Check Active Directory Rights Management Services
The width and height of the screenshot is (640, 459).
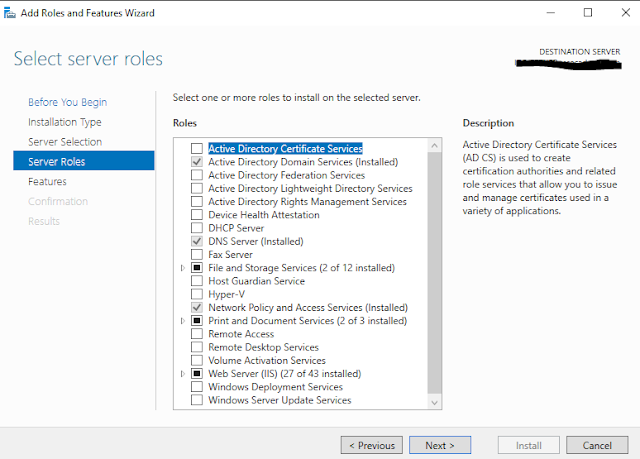(197, 202)
